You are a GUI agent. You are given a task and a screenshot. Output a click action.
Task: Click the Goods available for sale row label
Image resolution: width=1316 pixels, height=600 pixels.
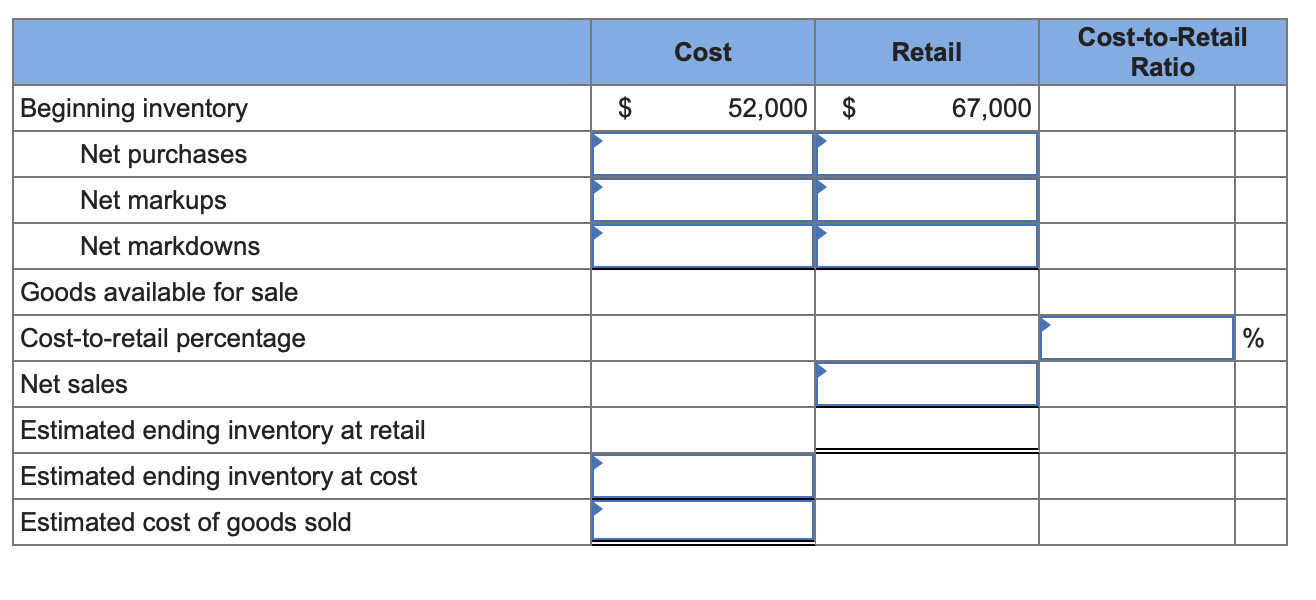point(146,292)
